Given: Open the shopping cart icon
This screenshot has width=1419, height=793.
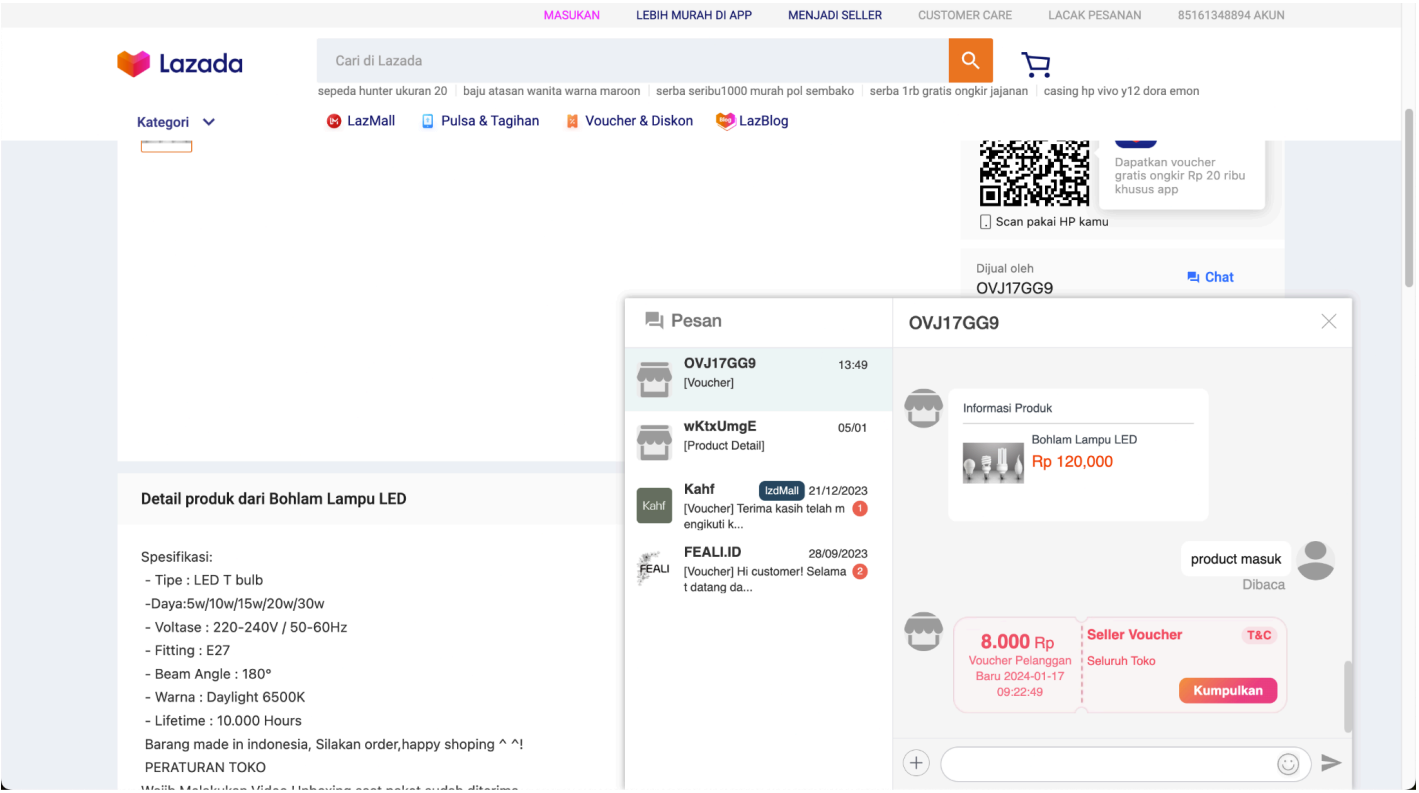Looking at the screenshot, I should (x=1035, y=65).
